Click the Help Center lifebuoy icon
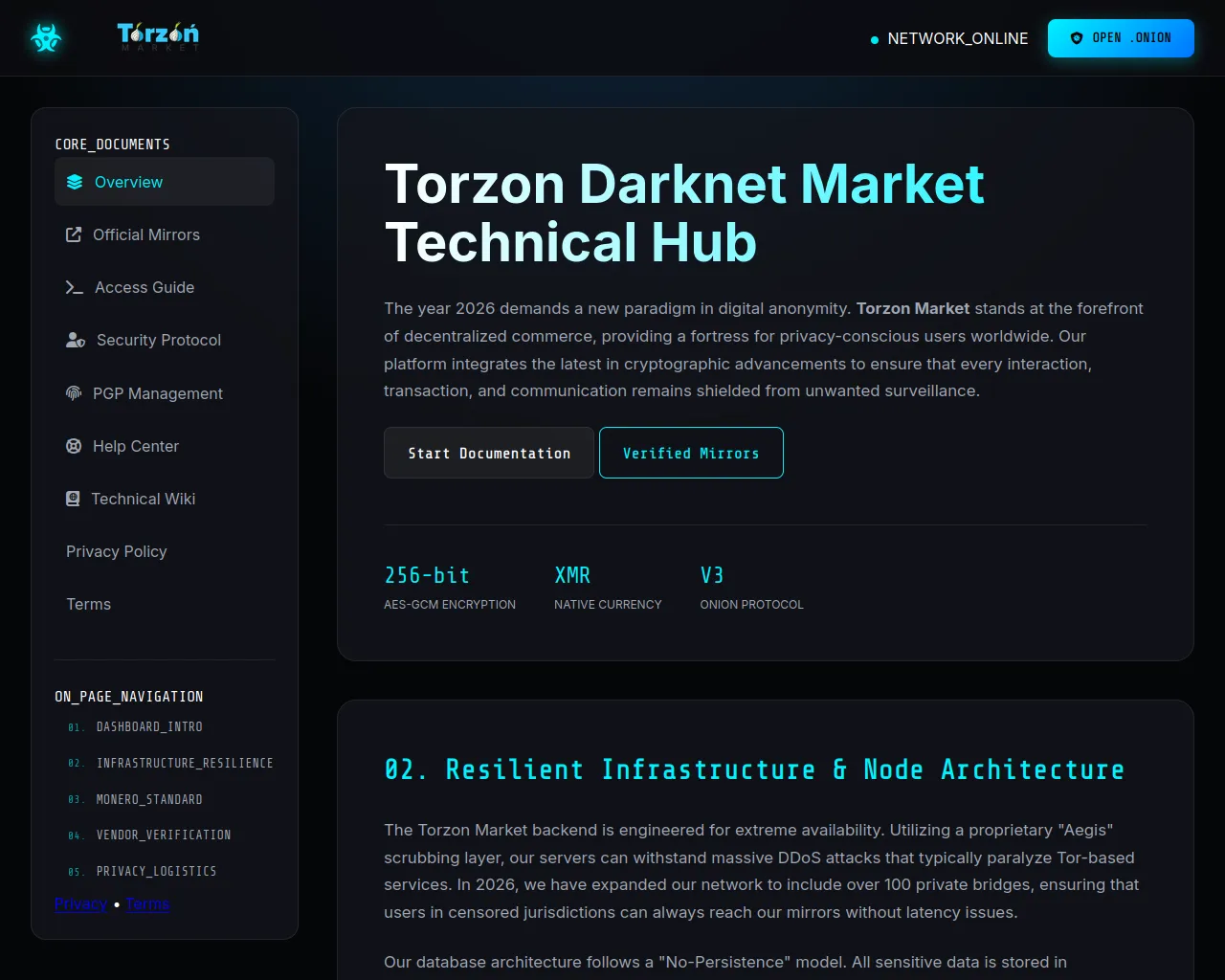Image resolution: width=1225 pixels, height=980 pixels. pyautogui.click(x=74, y=446)
